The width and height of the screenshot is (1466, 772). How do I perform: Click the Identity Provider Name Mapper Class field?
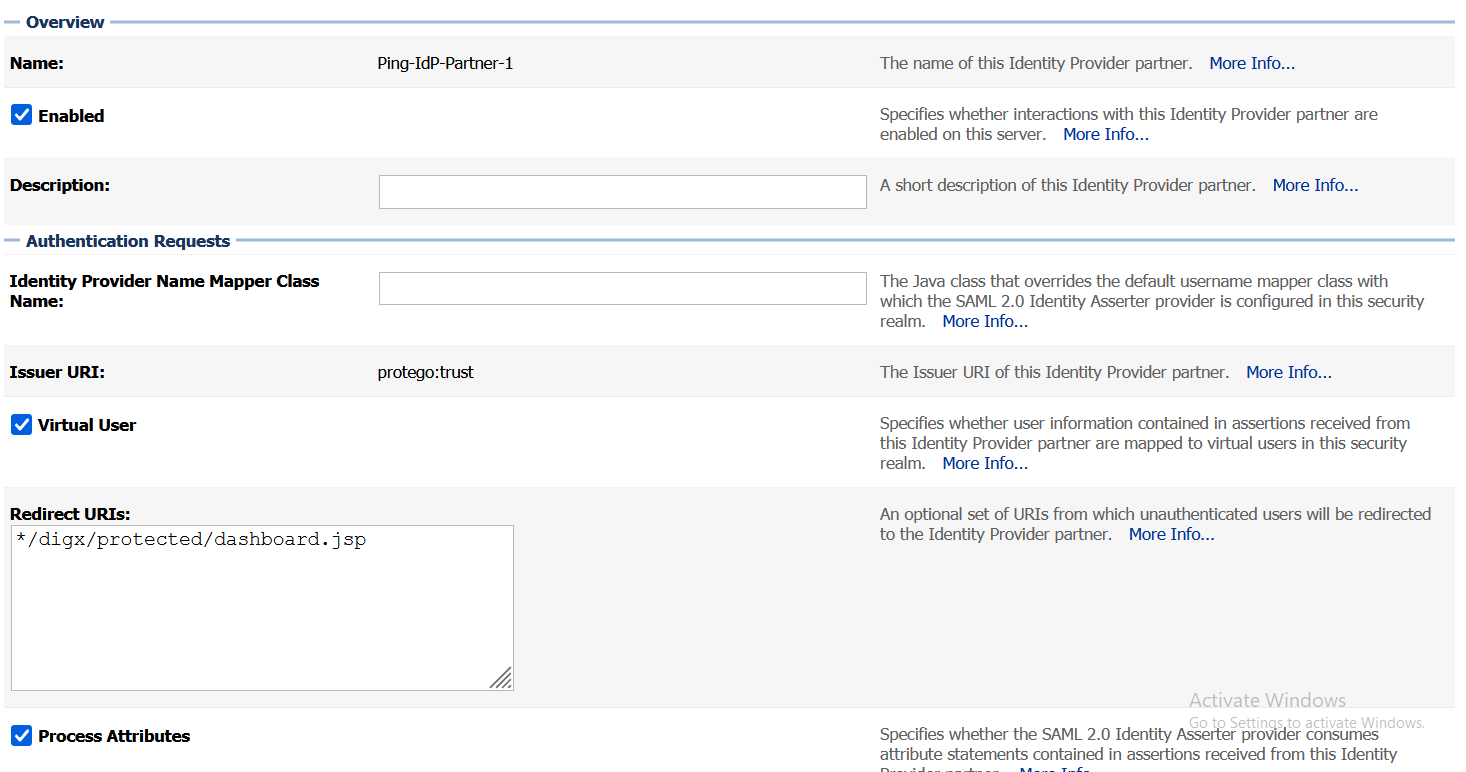pos(622,288)
